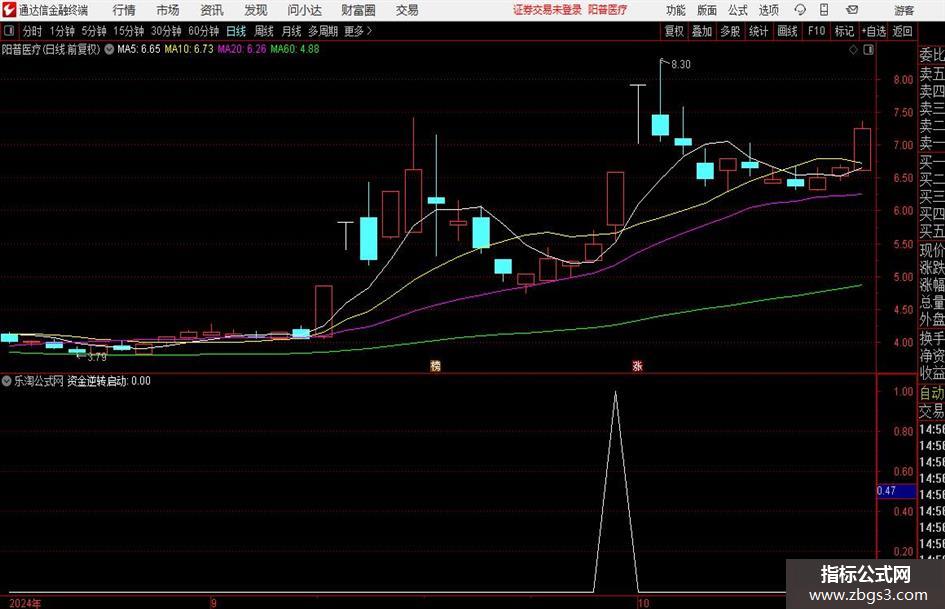Open the 资讯 menu
Image resolution: width=945 pixels, height=609 pixels.
click(212, 10)
